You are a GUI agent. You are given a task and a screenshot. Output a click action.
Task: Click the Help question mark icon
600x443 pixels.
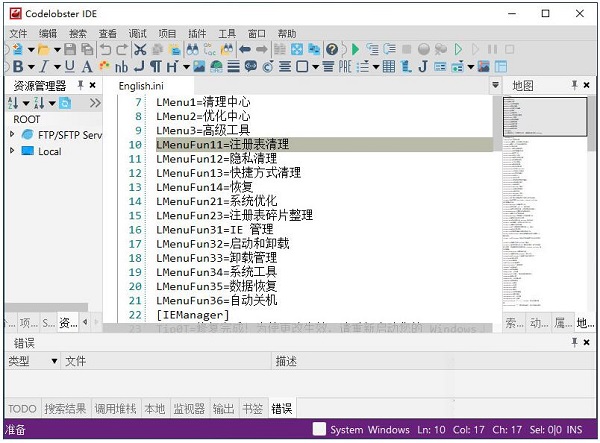click(x=332, y=49)
